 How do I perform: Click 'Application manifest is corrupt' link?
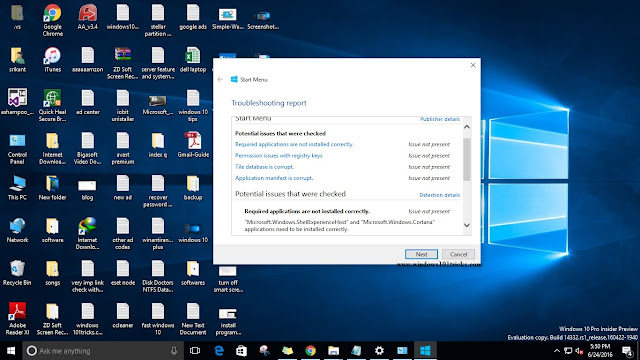[x=274, y=178]
